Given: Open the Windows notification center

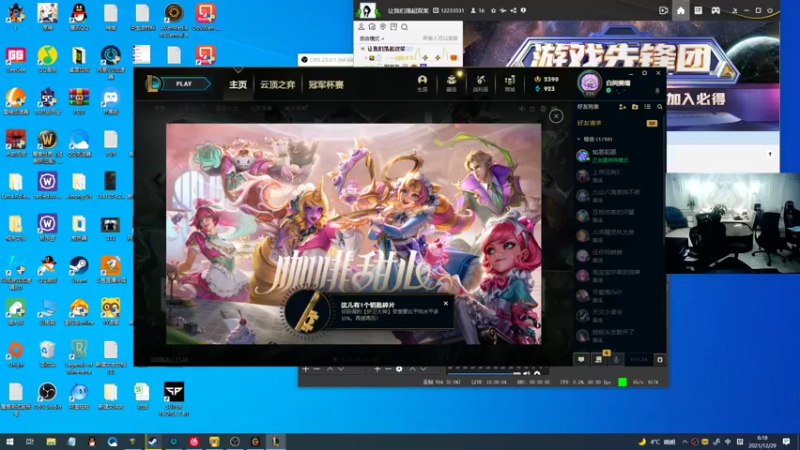Looking at the screenshot, I should pos(786,441).
